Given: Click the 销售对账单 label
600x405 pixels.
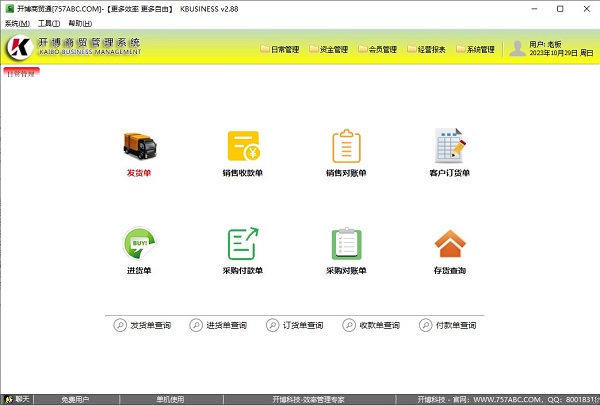Looking at the screenshot, I should (x=346, y=173).
